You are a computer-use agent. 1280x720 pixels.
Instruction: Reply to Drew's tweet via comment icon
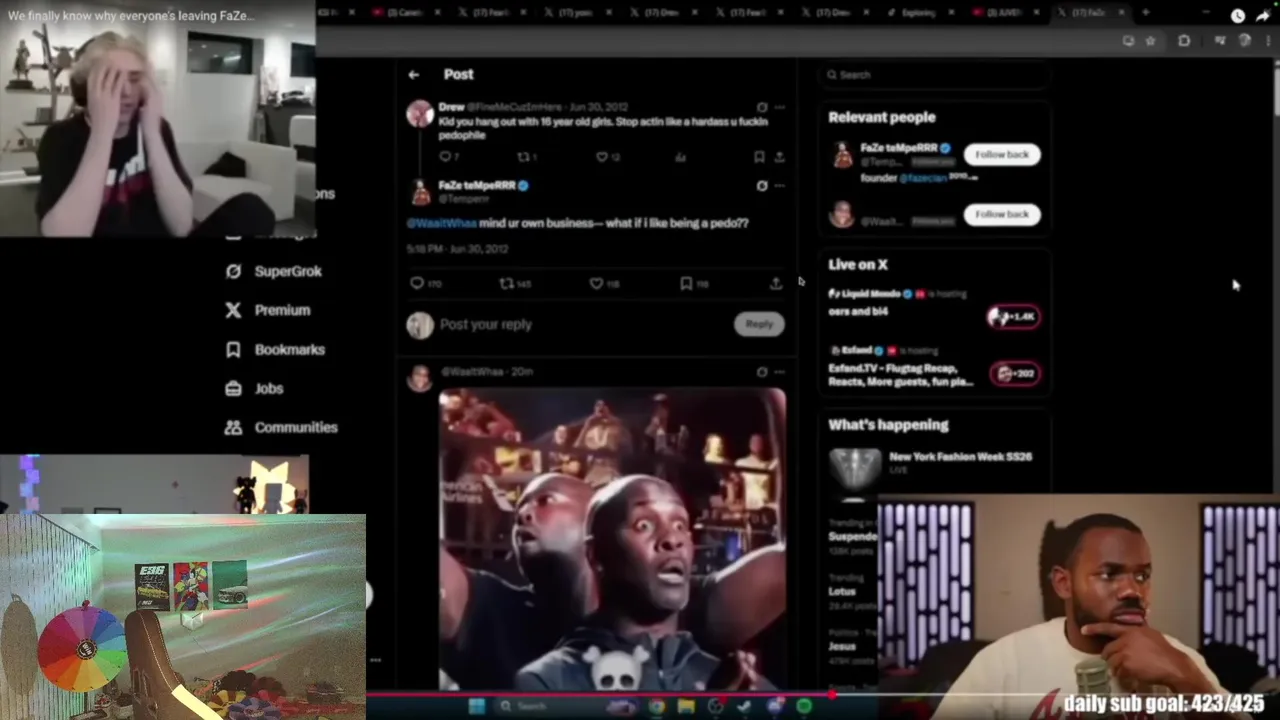click(x=445, y=156)
